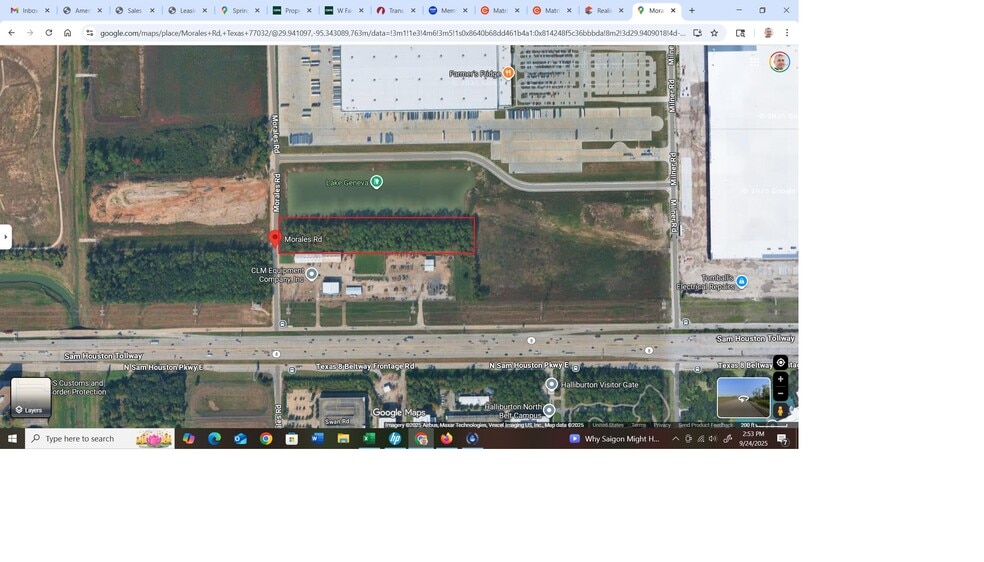Click the Why Saigon Might news widget
This screenshot has height=562, width=984.
[614, 438]
